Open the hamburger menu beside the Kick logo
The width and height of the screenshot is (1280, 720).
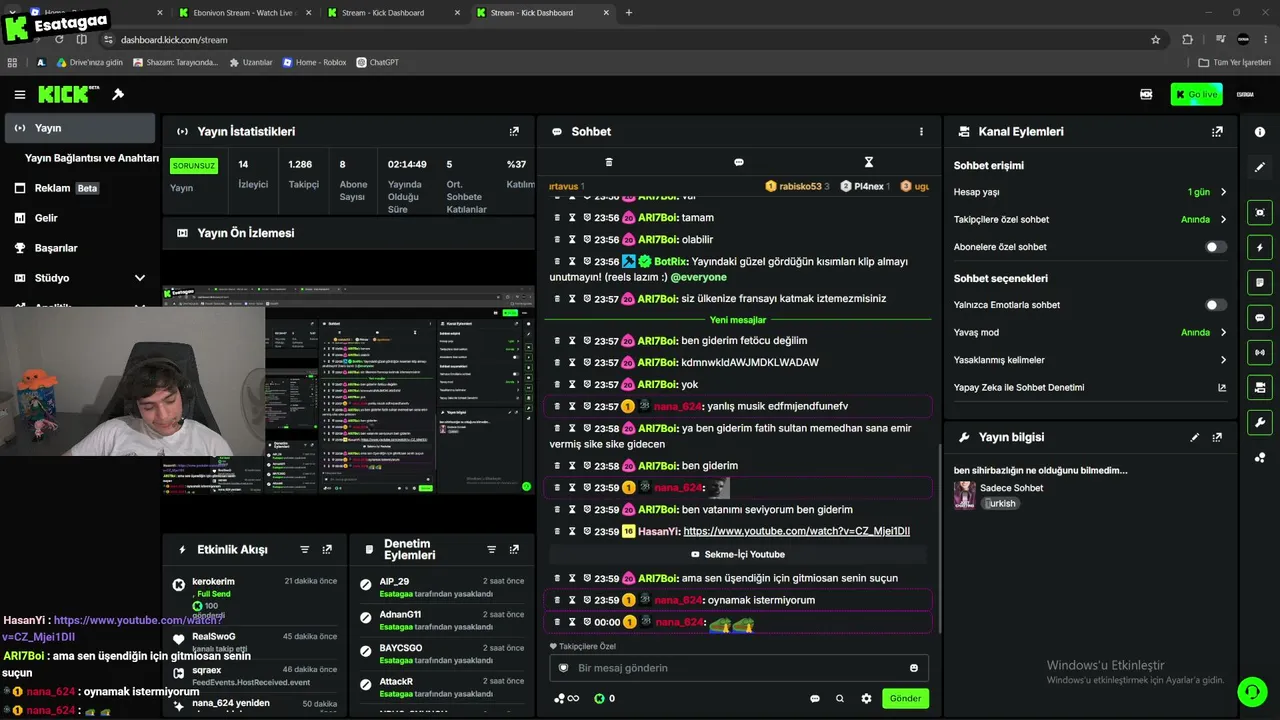pyautogui.click(x=20, y=95)
